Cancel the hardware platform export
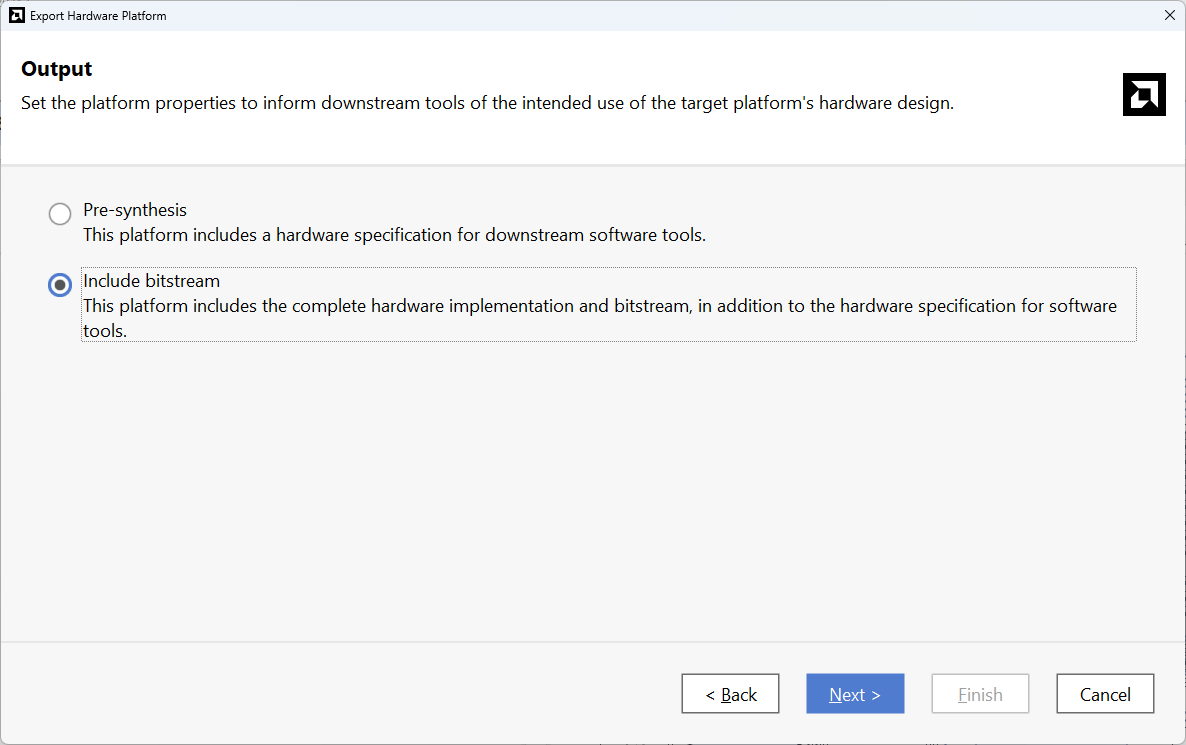The height and width of the screenshot is (745, 1186). [1105, 694]
